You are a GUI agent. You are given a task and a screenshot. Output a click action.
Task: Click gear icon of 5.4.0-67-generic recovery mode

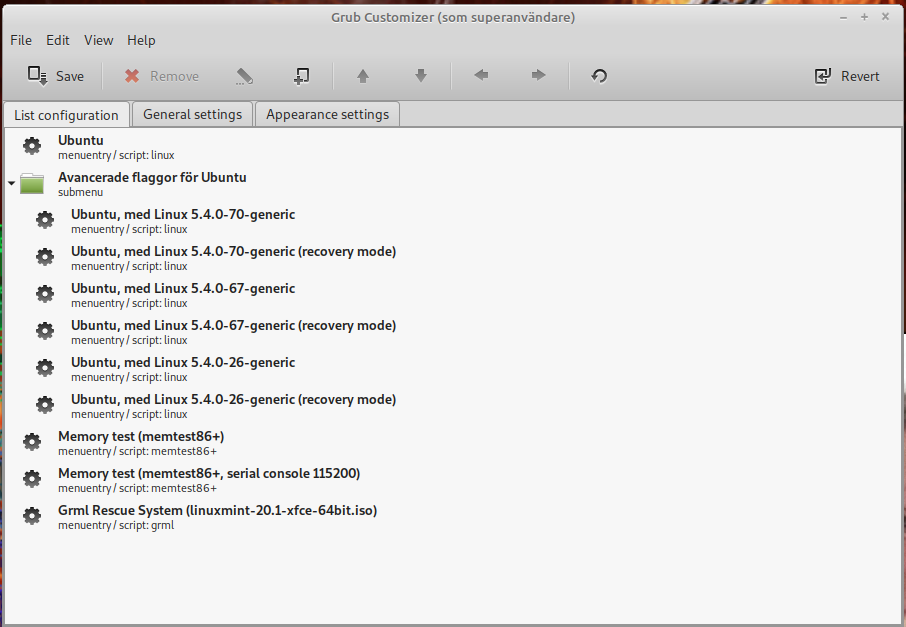pos(45,331)
